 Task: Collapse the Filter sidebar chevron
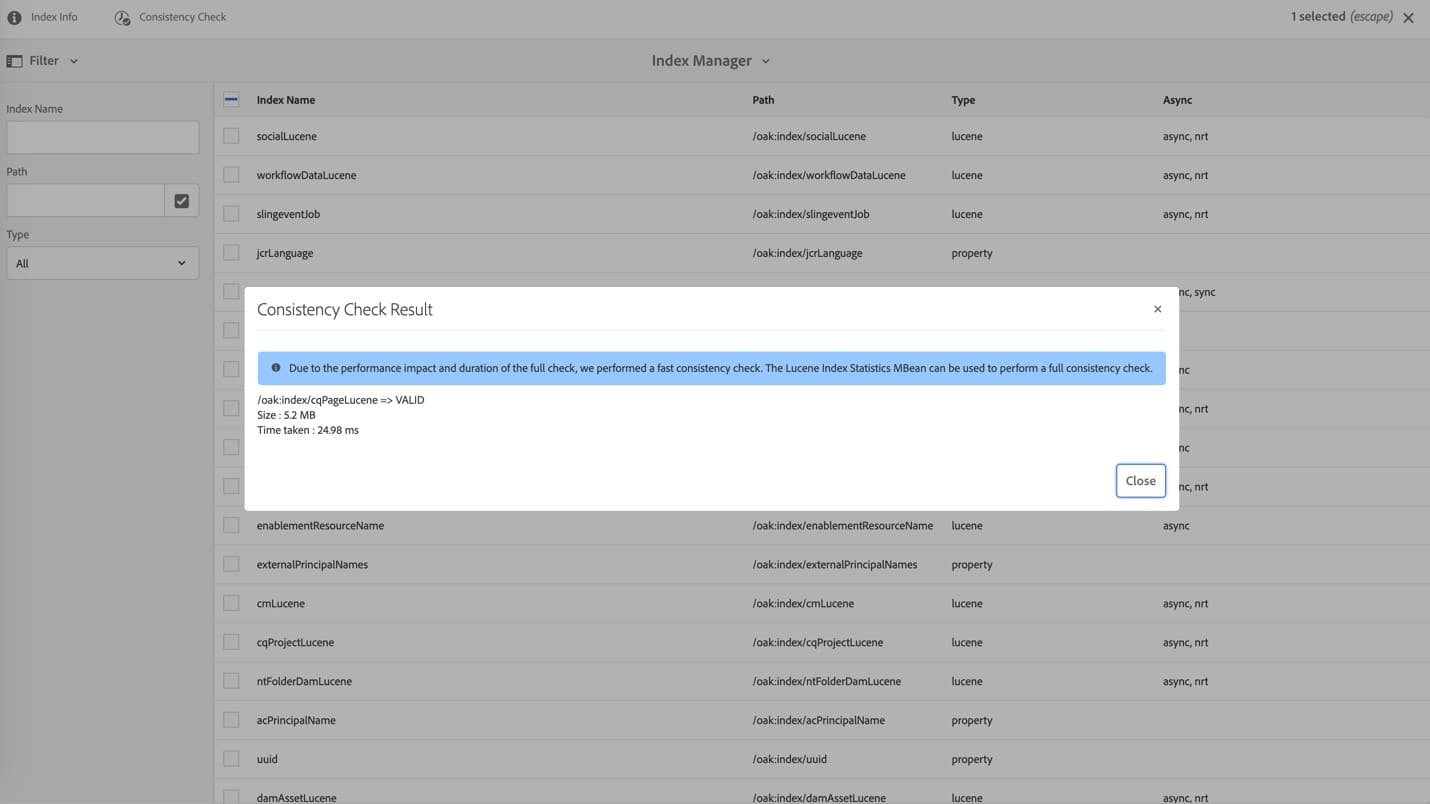click(x=73, y=60)
